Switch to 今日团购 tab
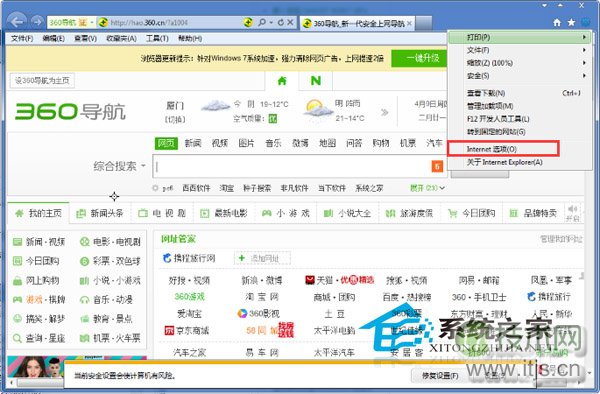600x394 pixels. 472,213
